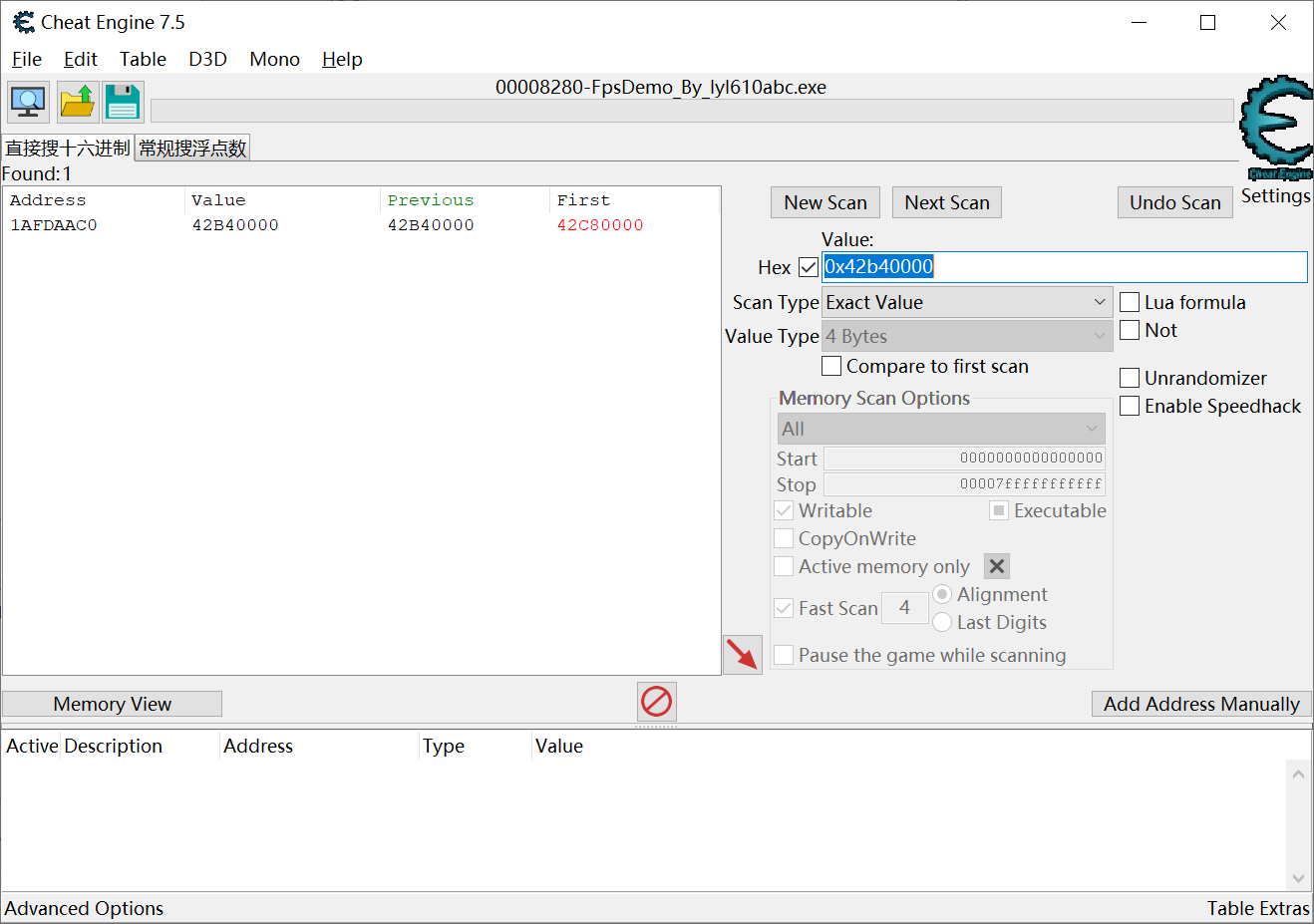Click the red circle clear list icon
This screenshot has width=1314, height=924.
click(x=656, y=702)
